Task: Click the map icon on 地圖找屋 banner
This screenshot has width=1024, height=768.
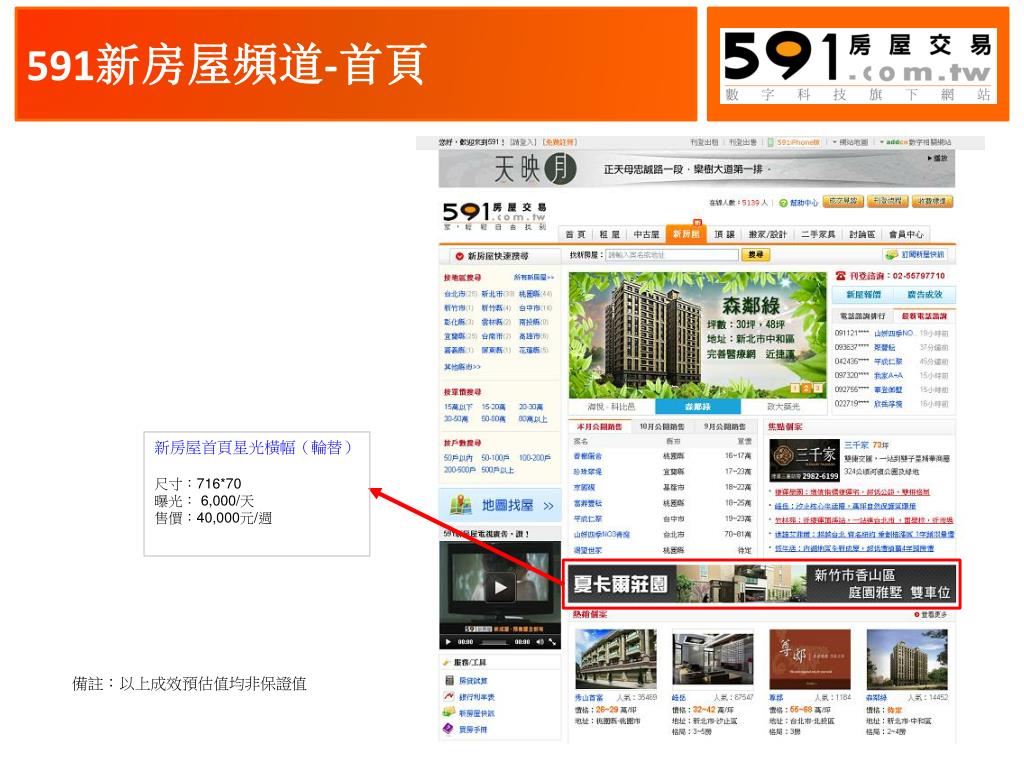Action: point(461,505)
